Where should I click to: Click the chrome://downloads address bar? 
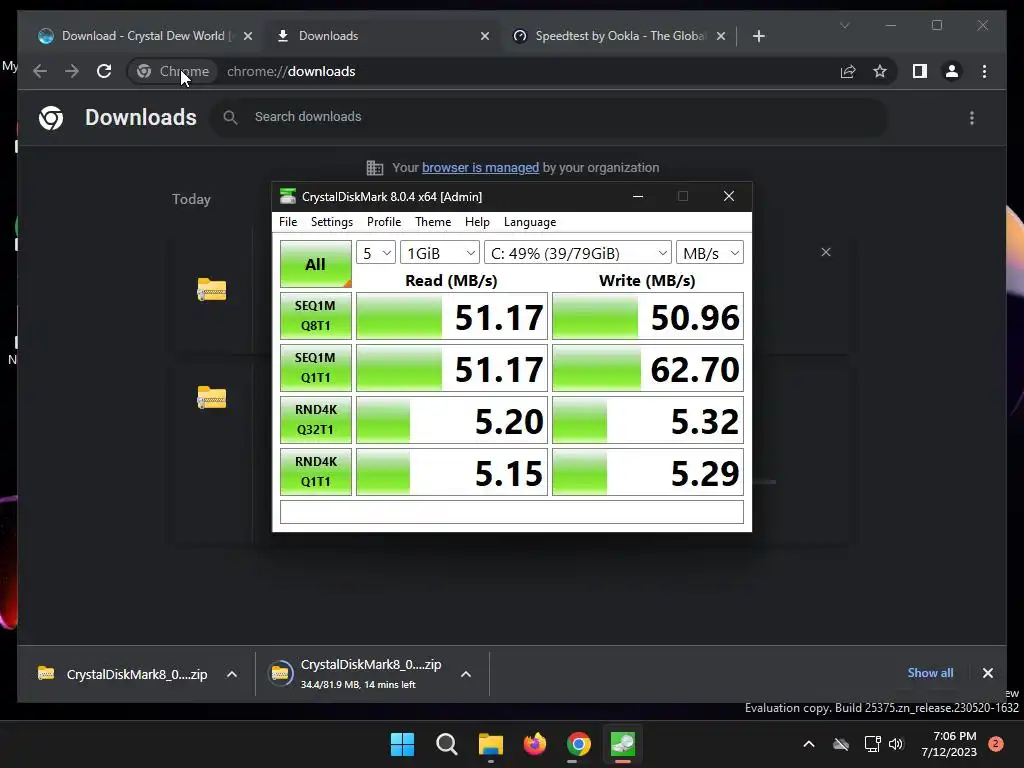[291, 71]
